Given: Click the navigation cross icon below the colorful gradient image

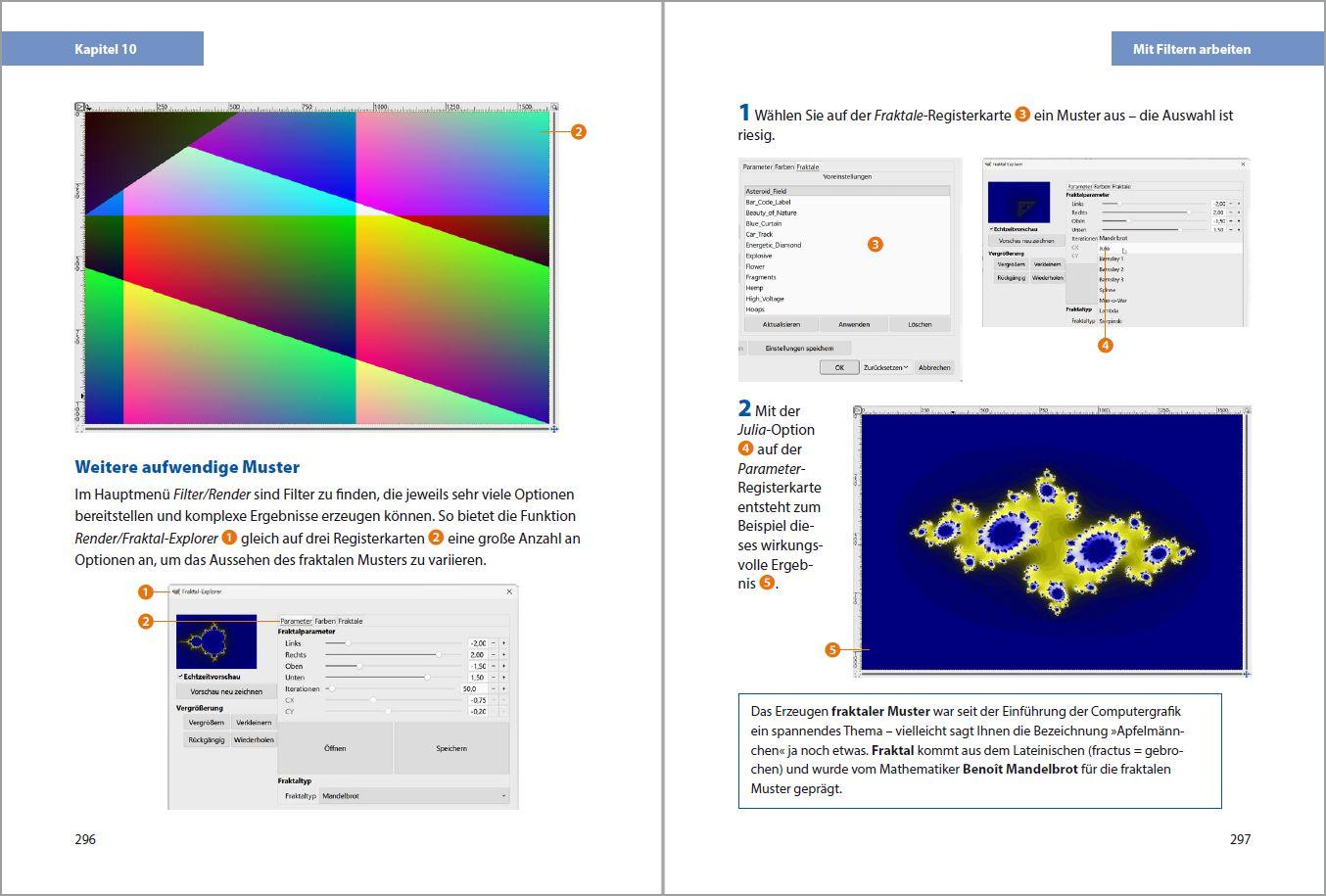Looking at the screenshot, I should 554,428.
